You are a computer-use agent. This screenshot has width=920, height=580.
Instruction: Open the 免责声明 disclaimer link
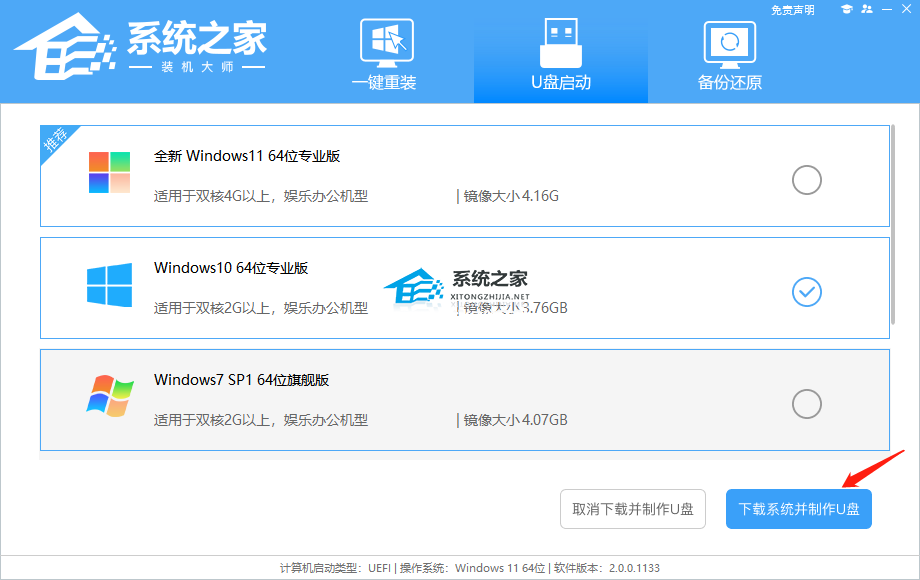pyautogui.click(x=792, y=10)
